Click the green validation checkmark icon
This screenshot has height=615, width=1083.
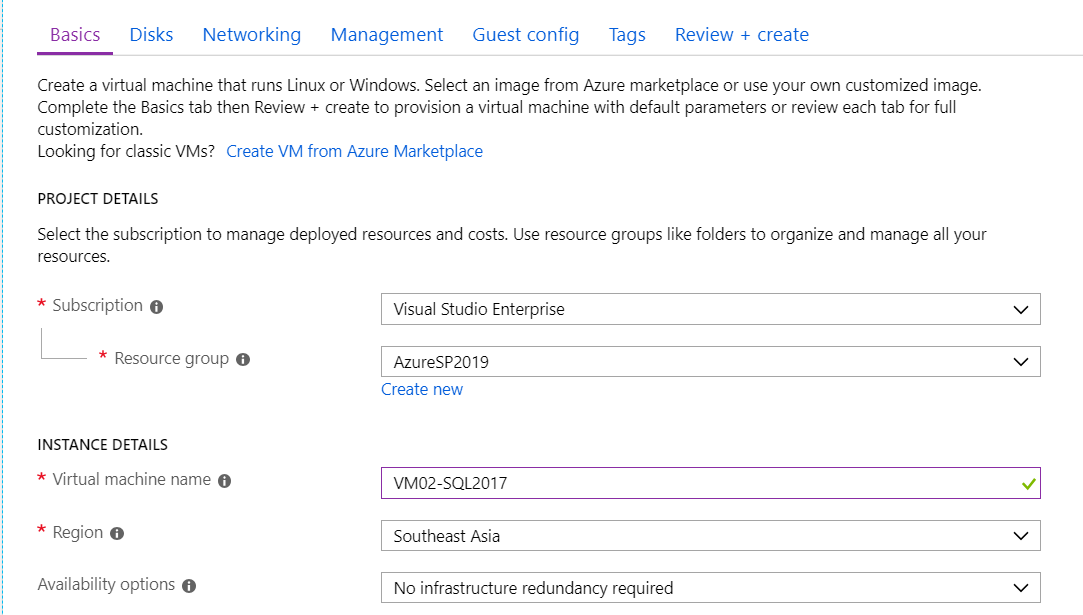tap(1028, 483)
